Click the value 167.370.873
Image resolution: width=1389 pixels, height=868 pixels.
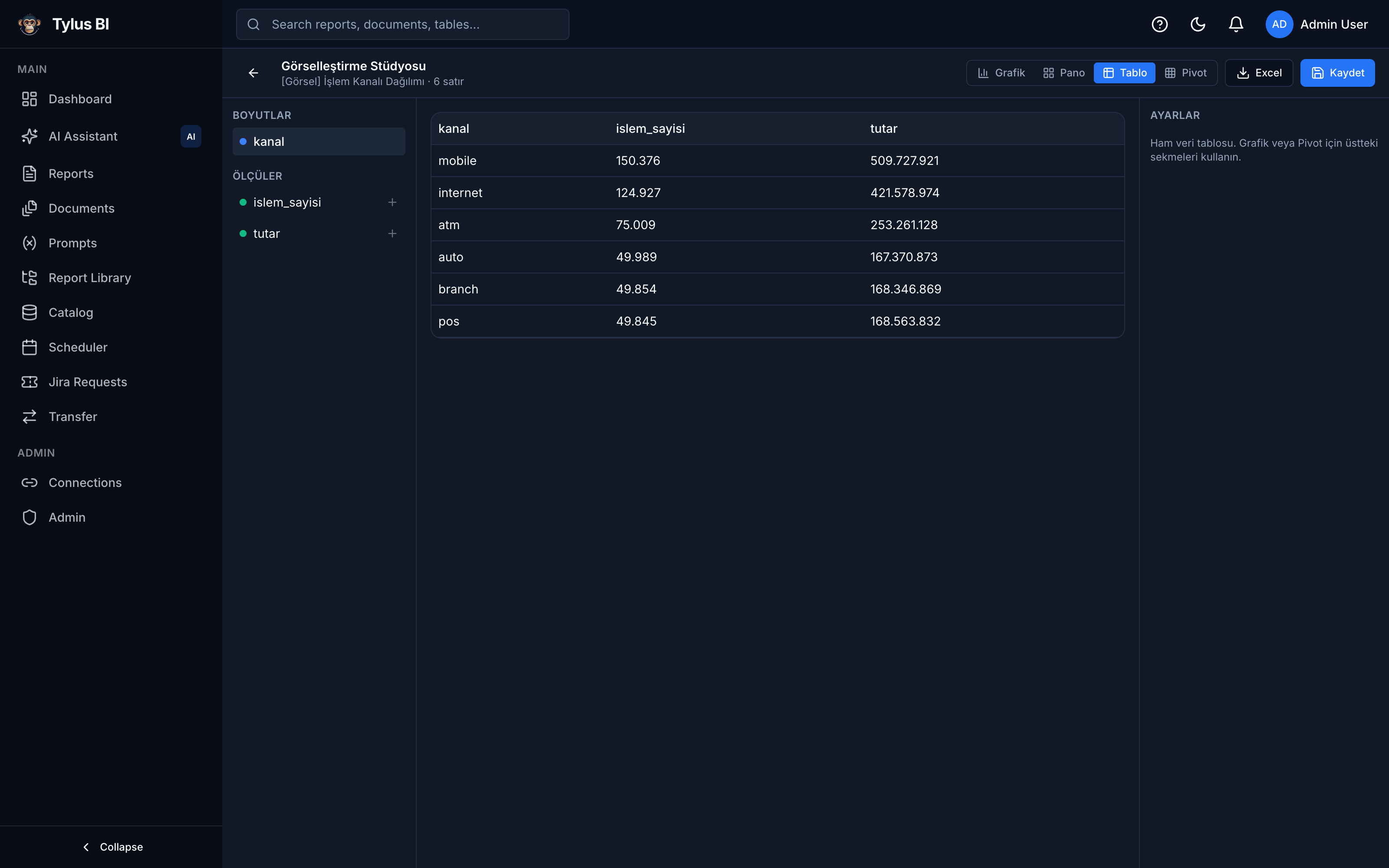click(x=904, y=257)
